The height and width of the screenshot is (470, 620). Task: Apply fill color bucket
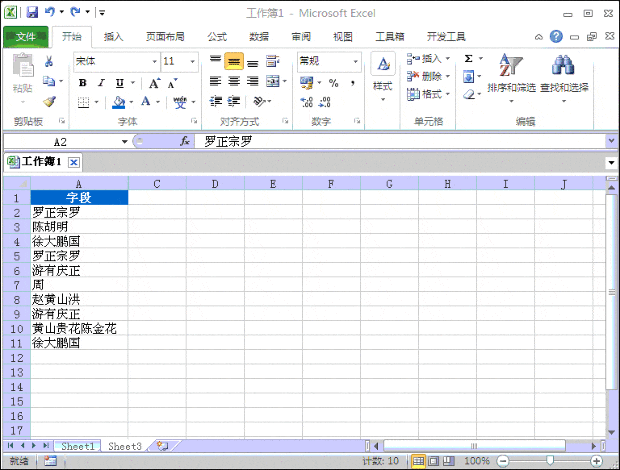coord(118,102)
